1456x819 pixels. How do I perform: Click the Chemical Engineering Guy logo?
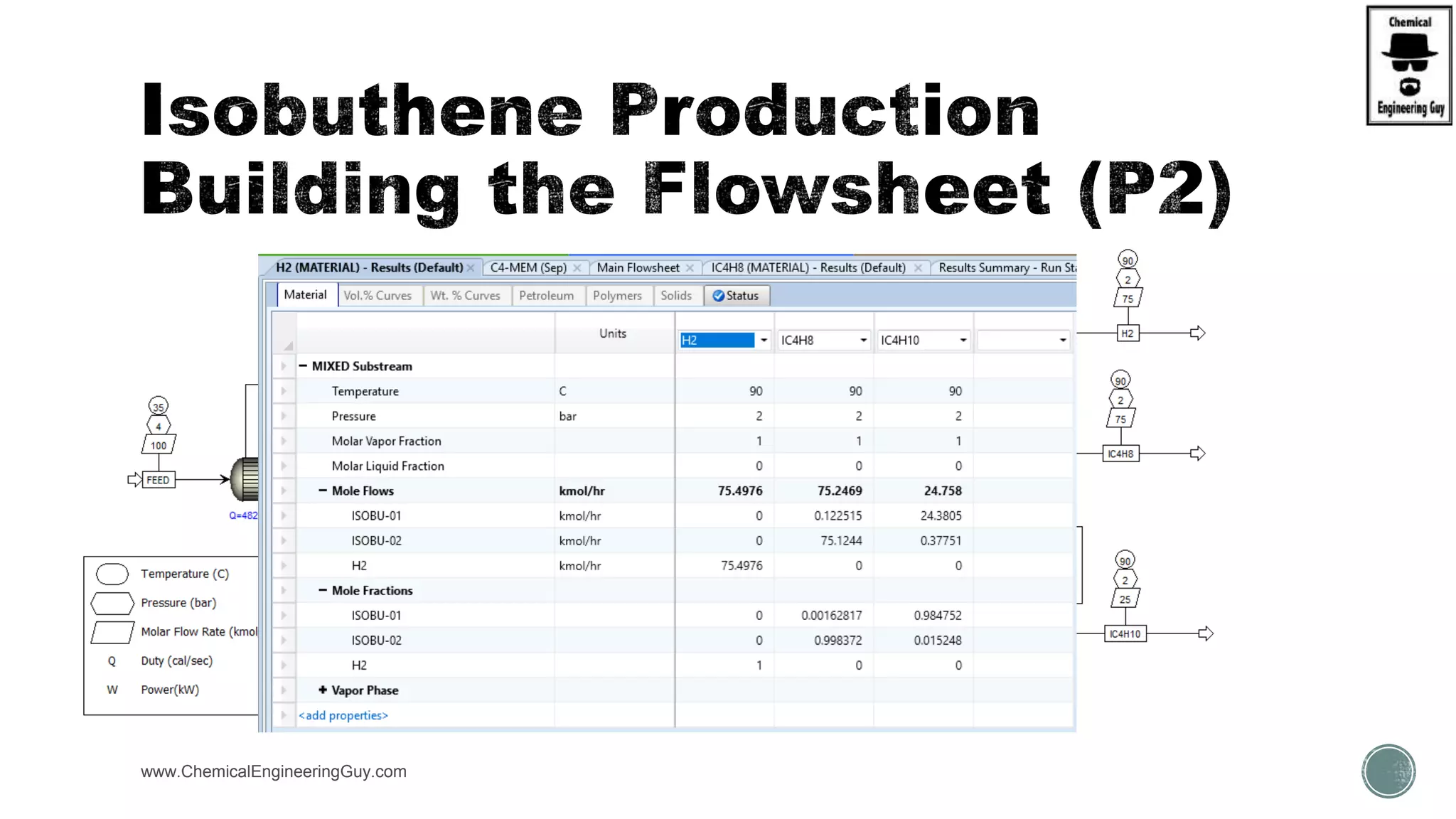[1408, 65]
